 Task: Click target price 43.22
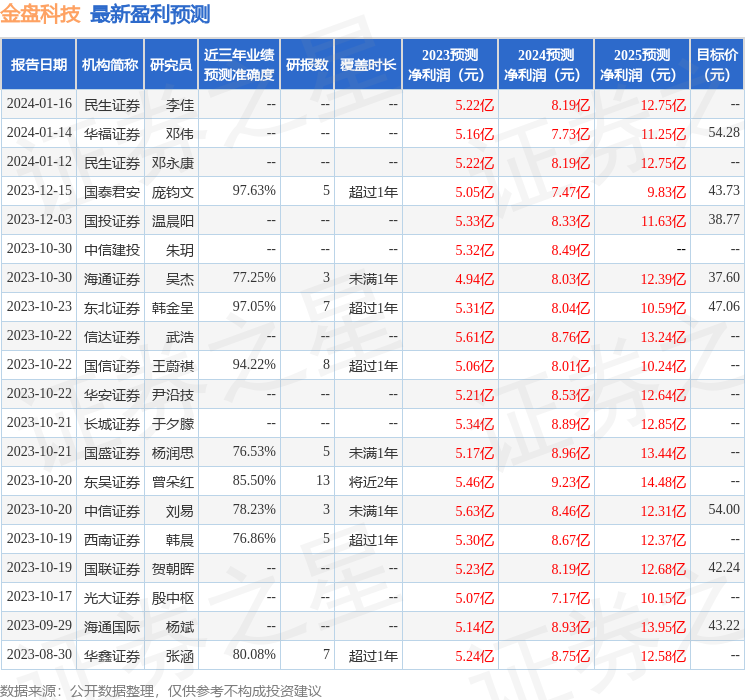click(724, 625)
